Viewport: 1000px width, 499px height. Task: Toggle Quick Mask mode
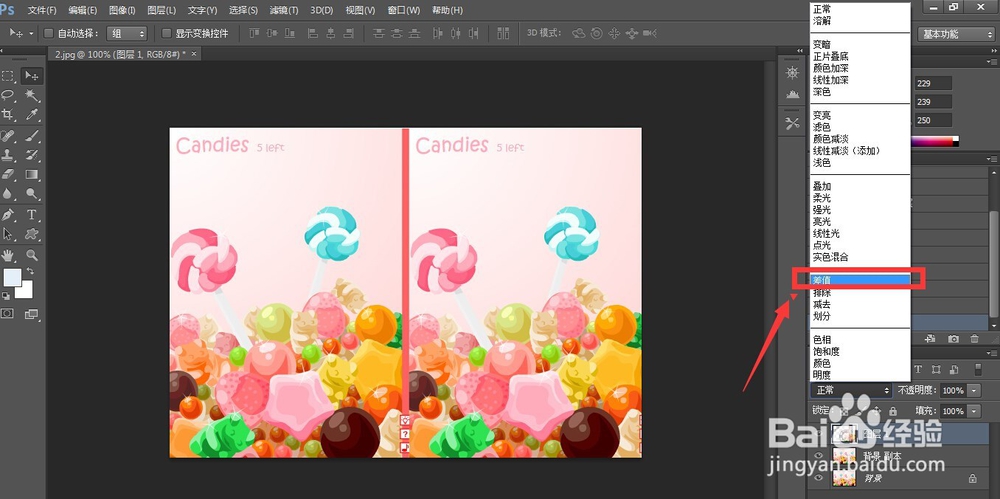tap(8, 313)
